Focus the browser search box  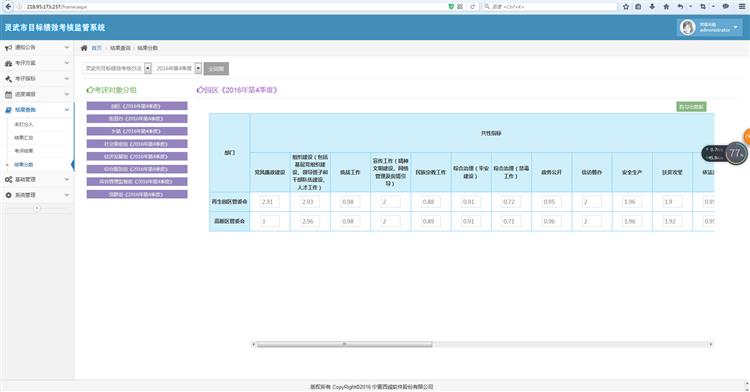point(550,7)
